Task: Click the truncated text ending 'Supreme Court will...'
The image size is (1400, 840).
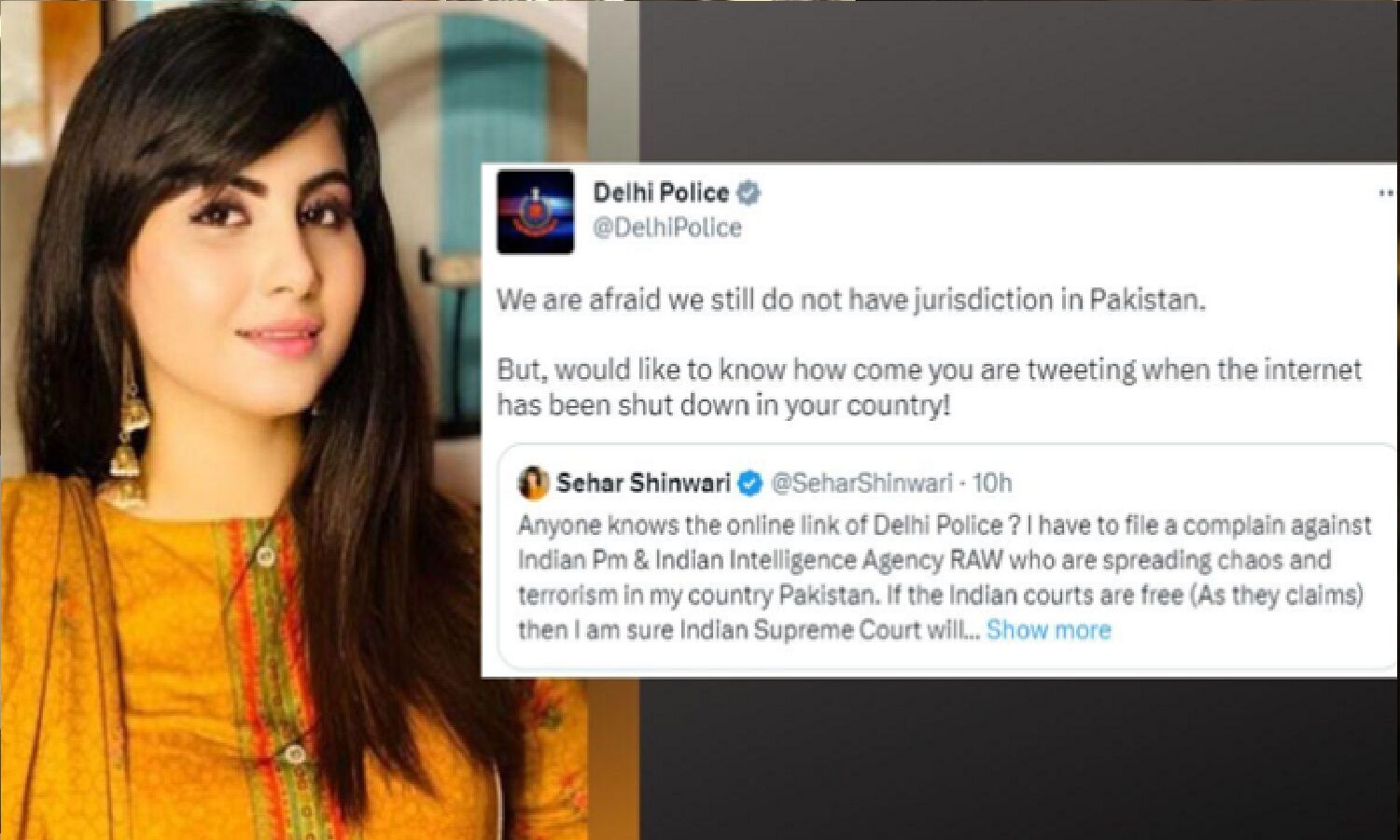Action: pos(749,630)
